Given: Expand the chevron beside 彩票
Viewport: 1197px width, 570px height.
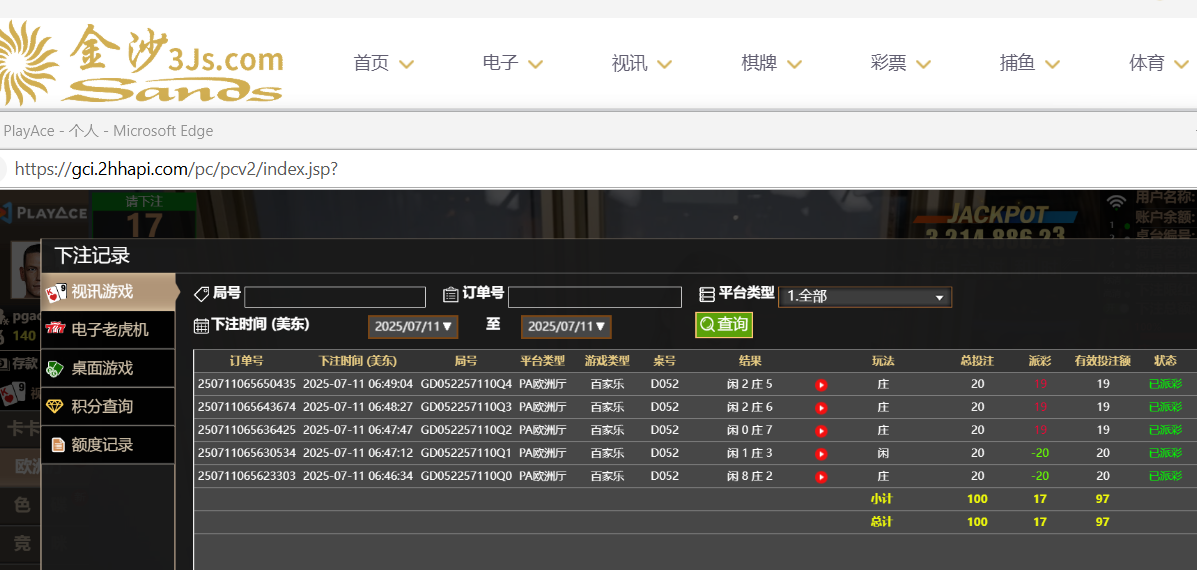Looking at the screenshot, I should click(x=924, y=65).
